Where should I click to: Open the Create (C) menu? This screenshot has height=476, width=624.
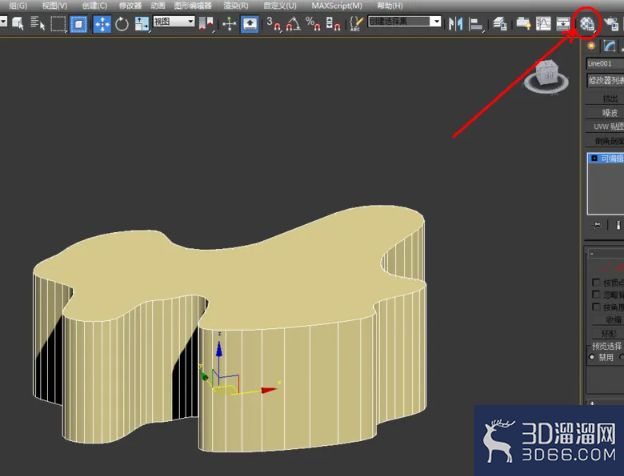pos(94,6)
